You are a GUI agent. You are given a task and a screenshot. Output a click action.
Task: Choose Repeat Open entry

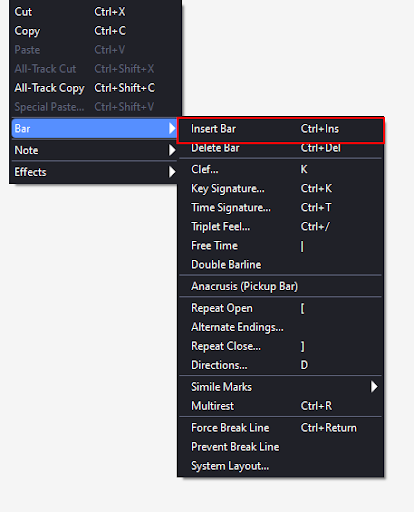pyautogui.click(x=281, y=308)
